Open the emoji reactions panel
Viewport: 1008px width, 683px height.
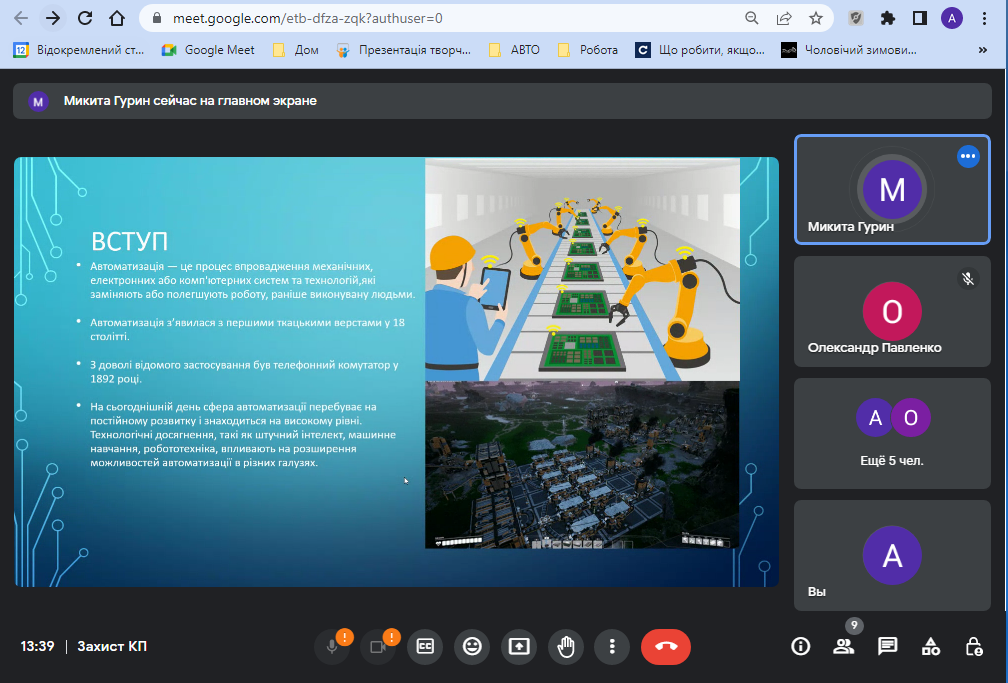(472, 646)
